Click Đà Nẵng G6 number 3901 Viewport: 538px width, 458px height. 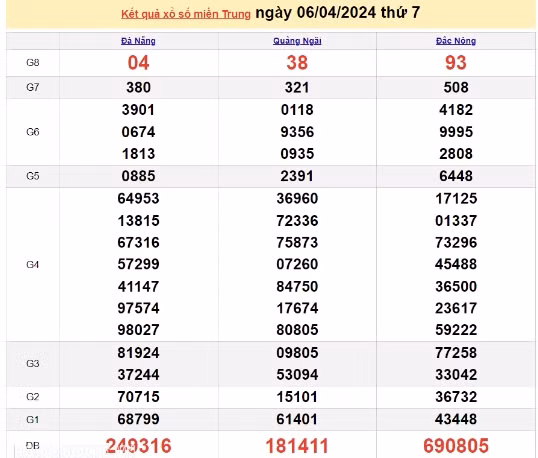(x=138, y=110)
